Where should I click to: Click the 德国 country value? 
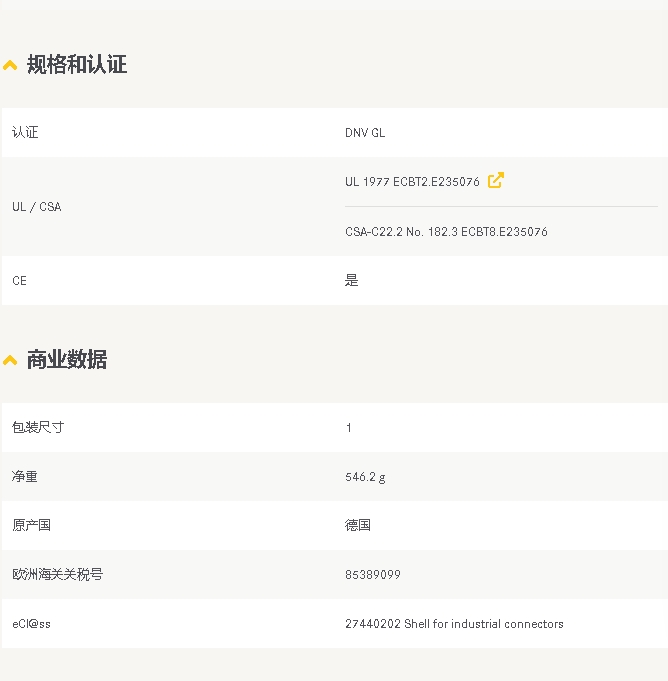tap(358, 526)
